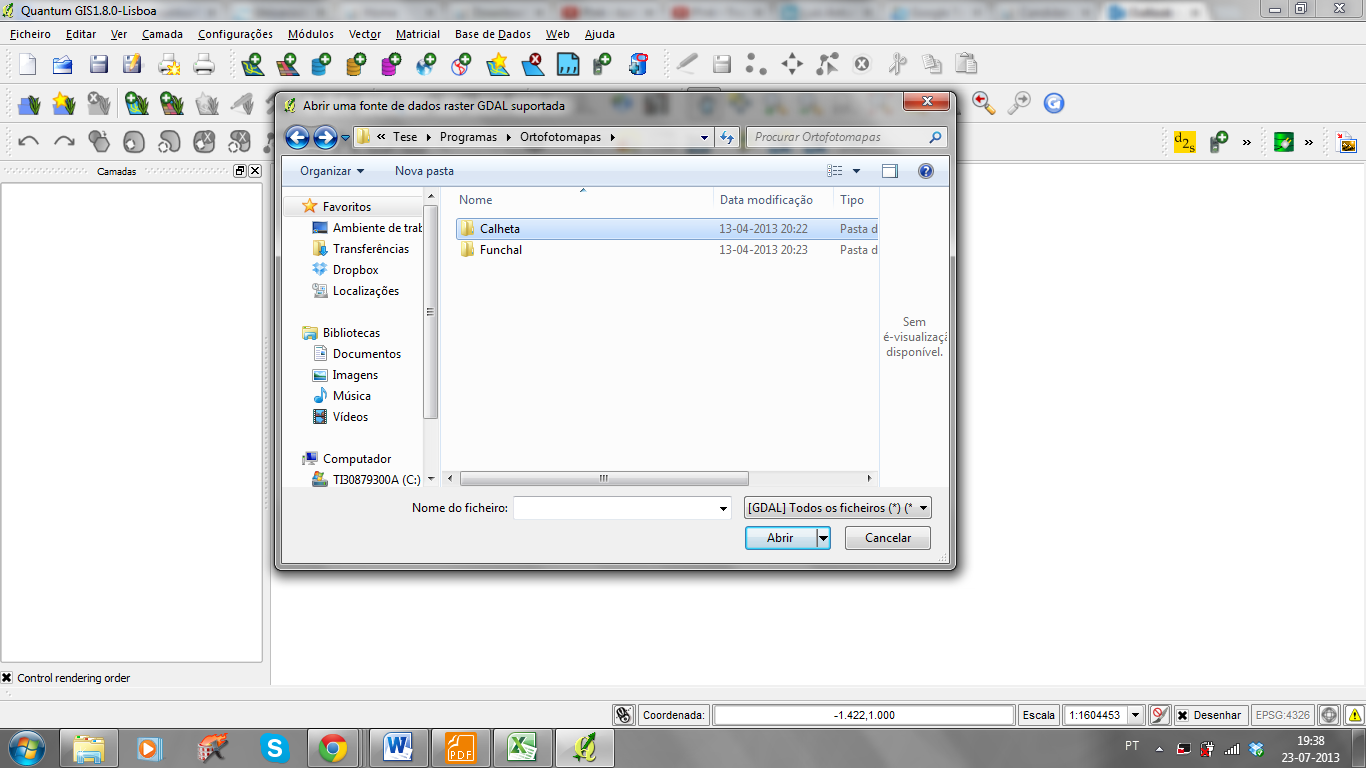Click the Nova pasta button
This screenshot has width=1366, height=768.
(x=424, y=171)
